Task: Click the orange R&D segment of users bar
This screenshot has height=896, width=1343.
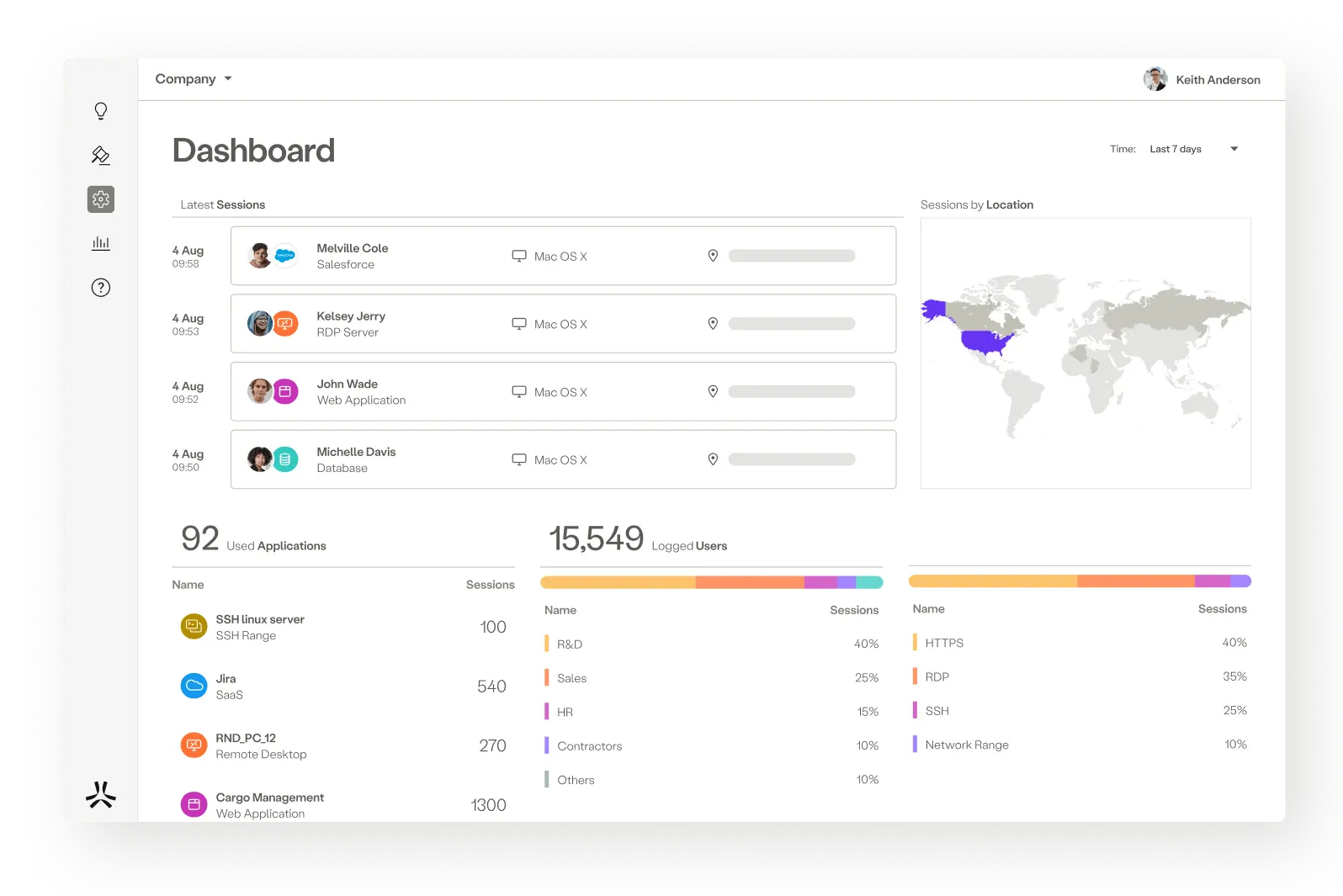Action: pyautogui.click(x=618, y=582)
